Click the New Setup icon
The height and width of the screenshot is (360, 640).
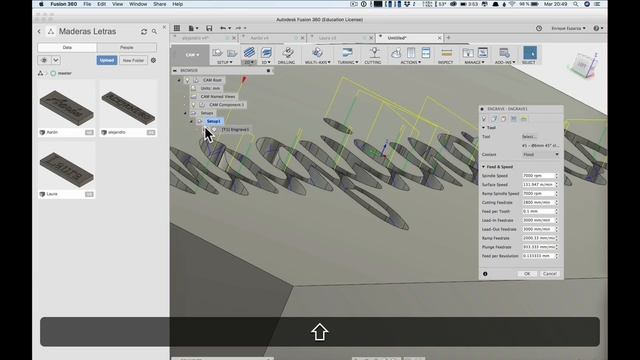(217, 53)
